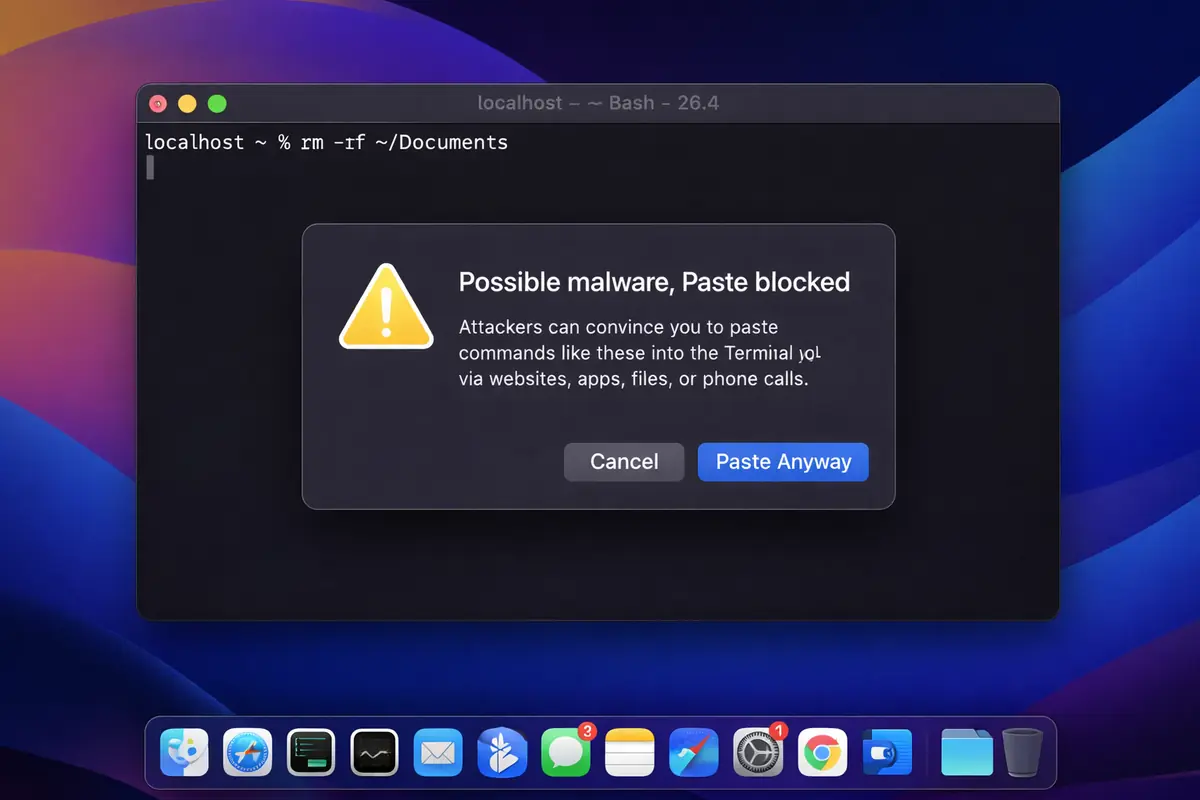
Task: Open the black activity graph app
Action: 374,752
